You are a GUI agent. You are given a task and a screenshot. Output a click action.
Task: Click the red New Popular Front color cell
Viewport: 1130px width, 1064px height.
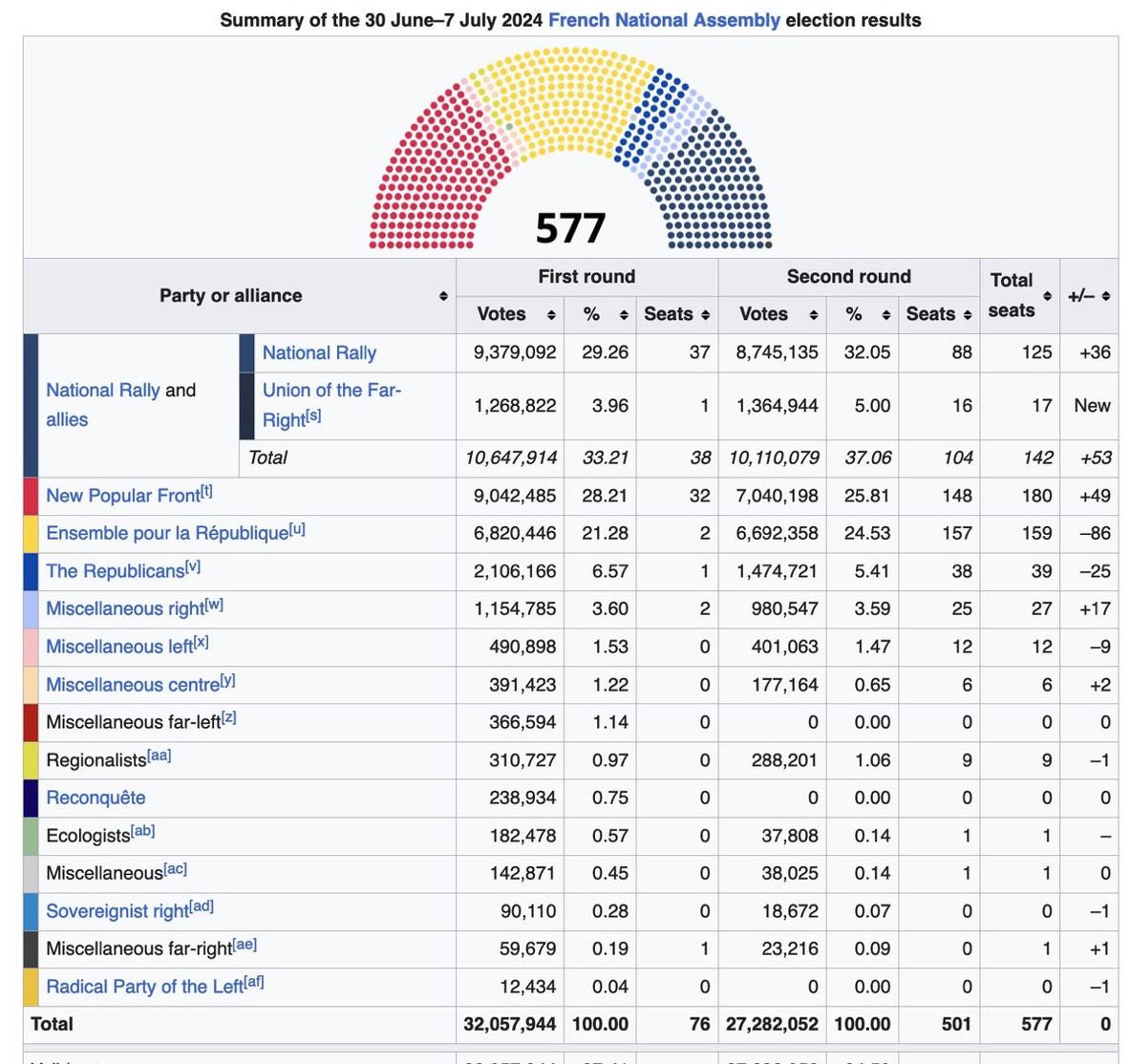(31, 497)
